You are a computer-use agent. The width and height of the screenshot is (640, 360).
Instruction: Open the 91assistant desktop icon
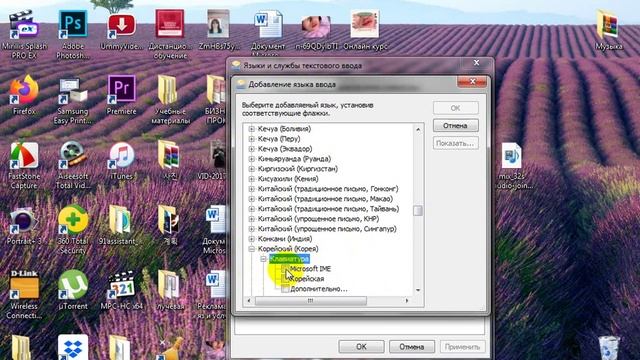[x=121, y=220]
